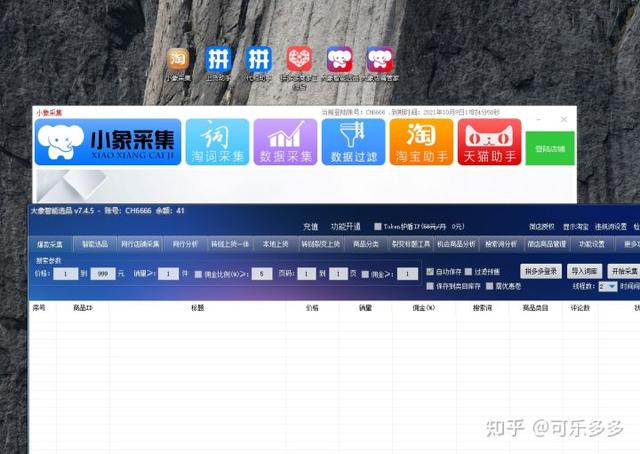Image resolution: width=640 pixels, height=454 pixels.
Task: Enable the 过滤预售 checkbox
Action: 469,272
